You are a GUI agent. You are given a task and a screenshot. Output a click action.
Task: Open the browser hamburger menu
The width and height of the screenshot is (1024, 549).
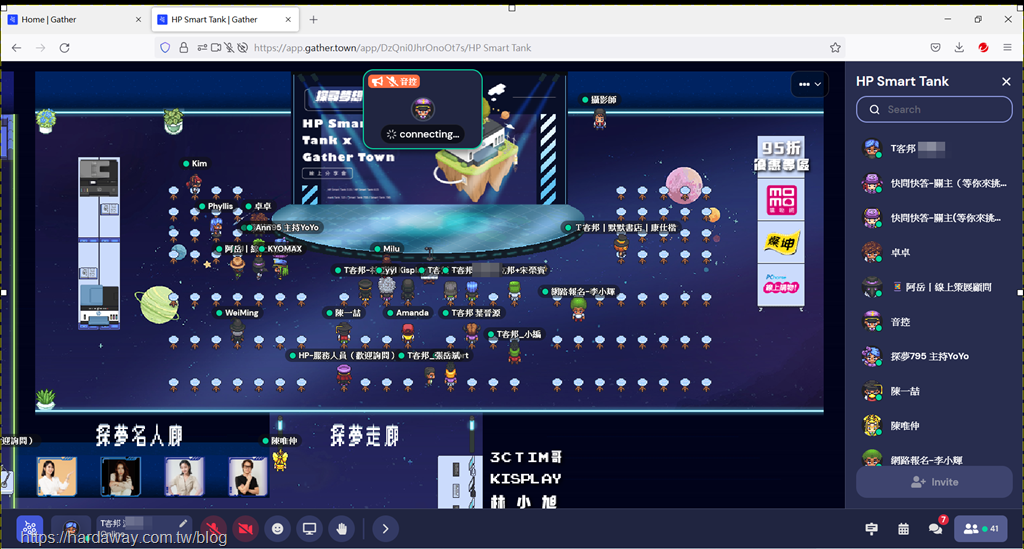click(x=1007, y=48)
